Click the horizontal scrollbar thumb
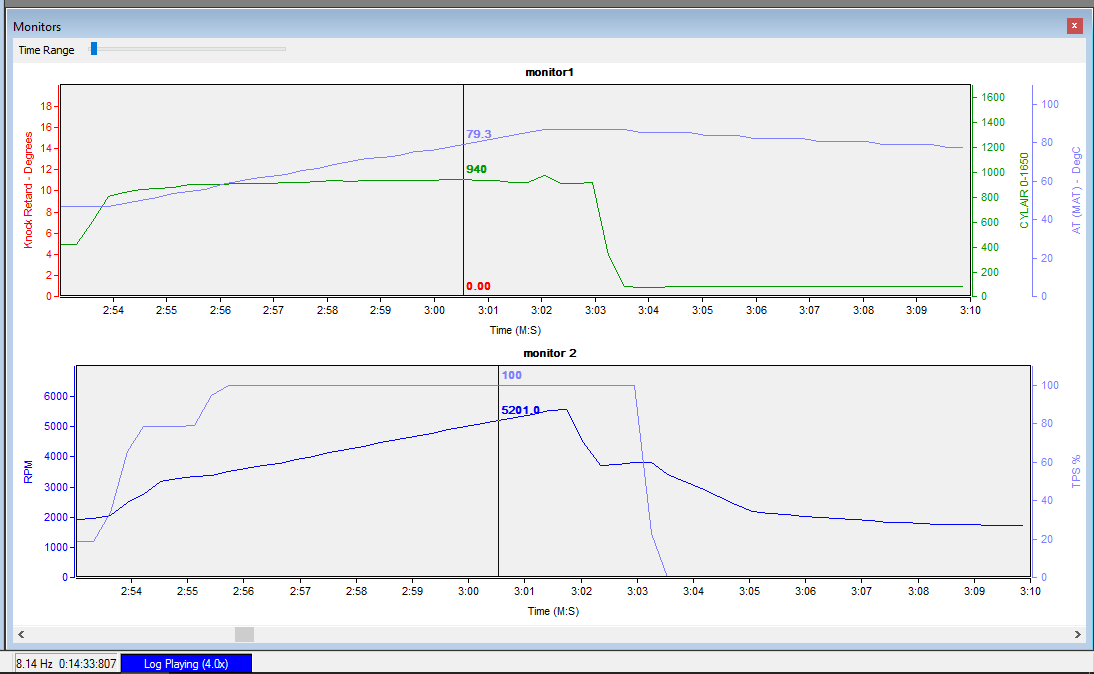 [x=244, y=634]
